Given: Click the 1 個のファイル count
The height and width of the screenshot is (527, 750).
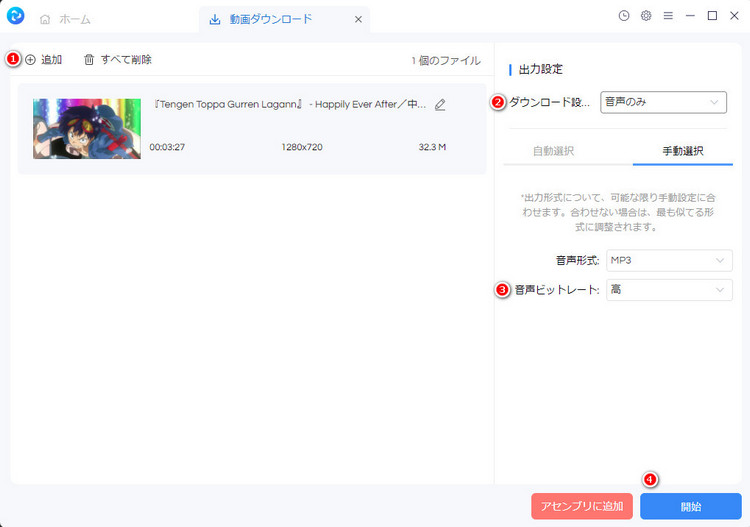Looking at the screenshot, I should click(446, 61).
